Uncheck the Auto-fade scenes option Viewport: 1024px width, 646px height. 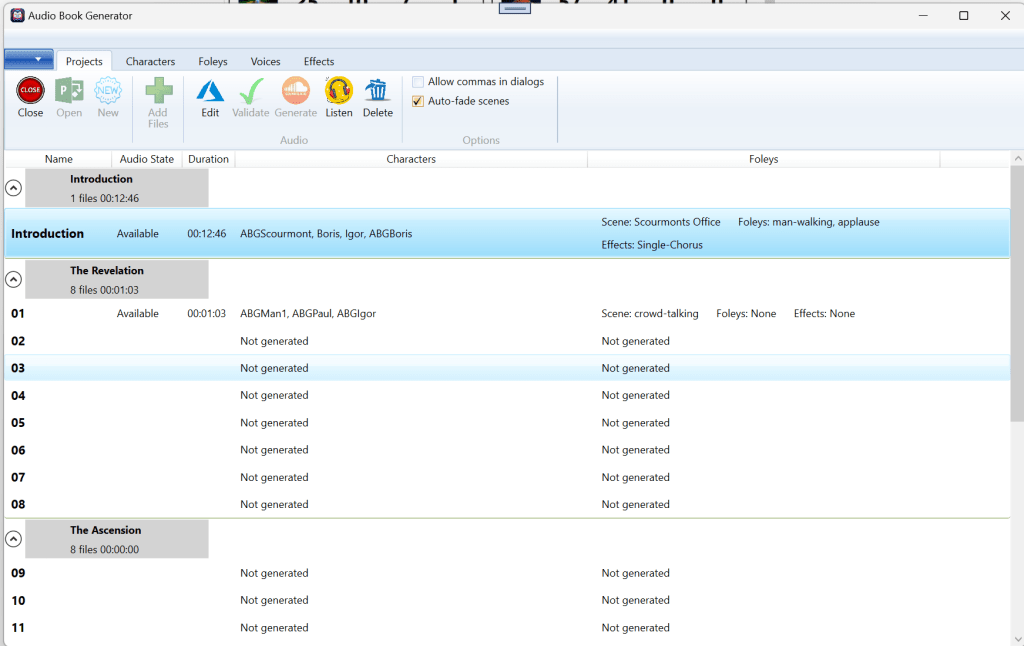[x=418, y=101]
